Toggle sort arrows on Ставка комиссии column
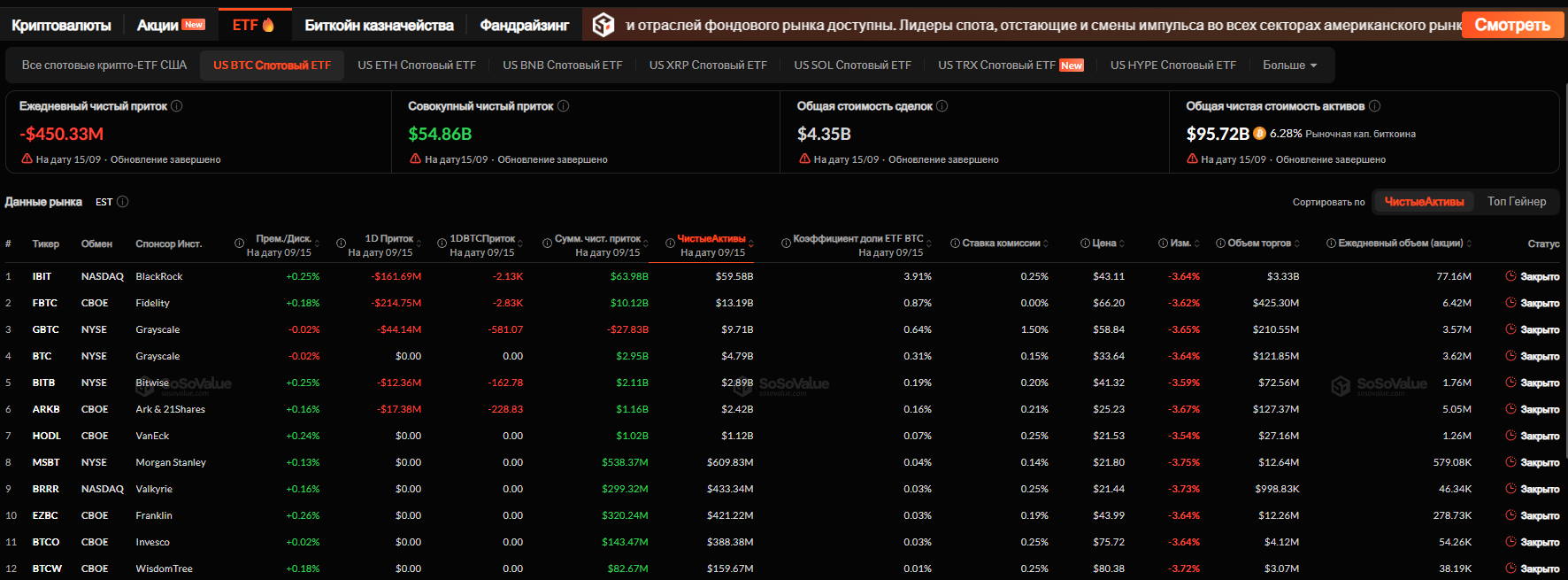The width and height of the screenshot is (1568, 580). pyautogui.click(x=1046, y=244)
